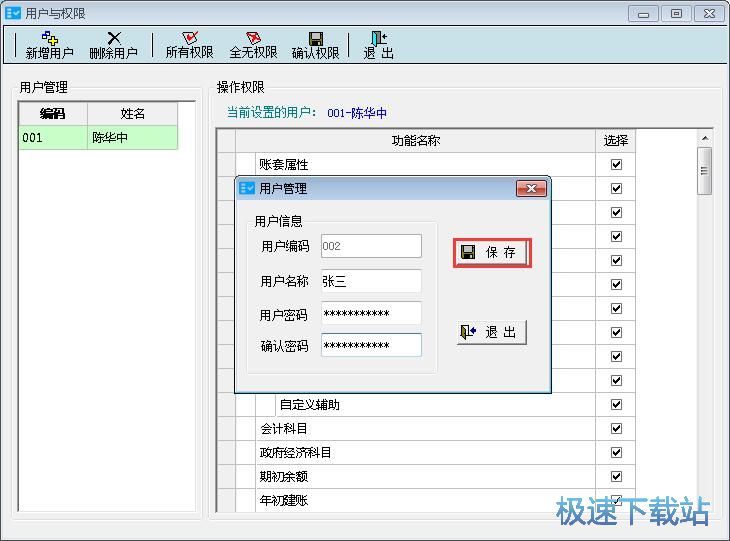Image resolution: width=730 pixels, height=541 pixels.
Task: Select the 期初余额 function row
Action: [x=426, y=476]
